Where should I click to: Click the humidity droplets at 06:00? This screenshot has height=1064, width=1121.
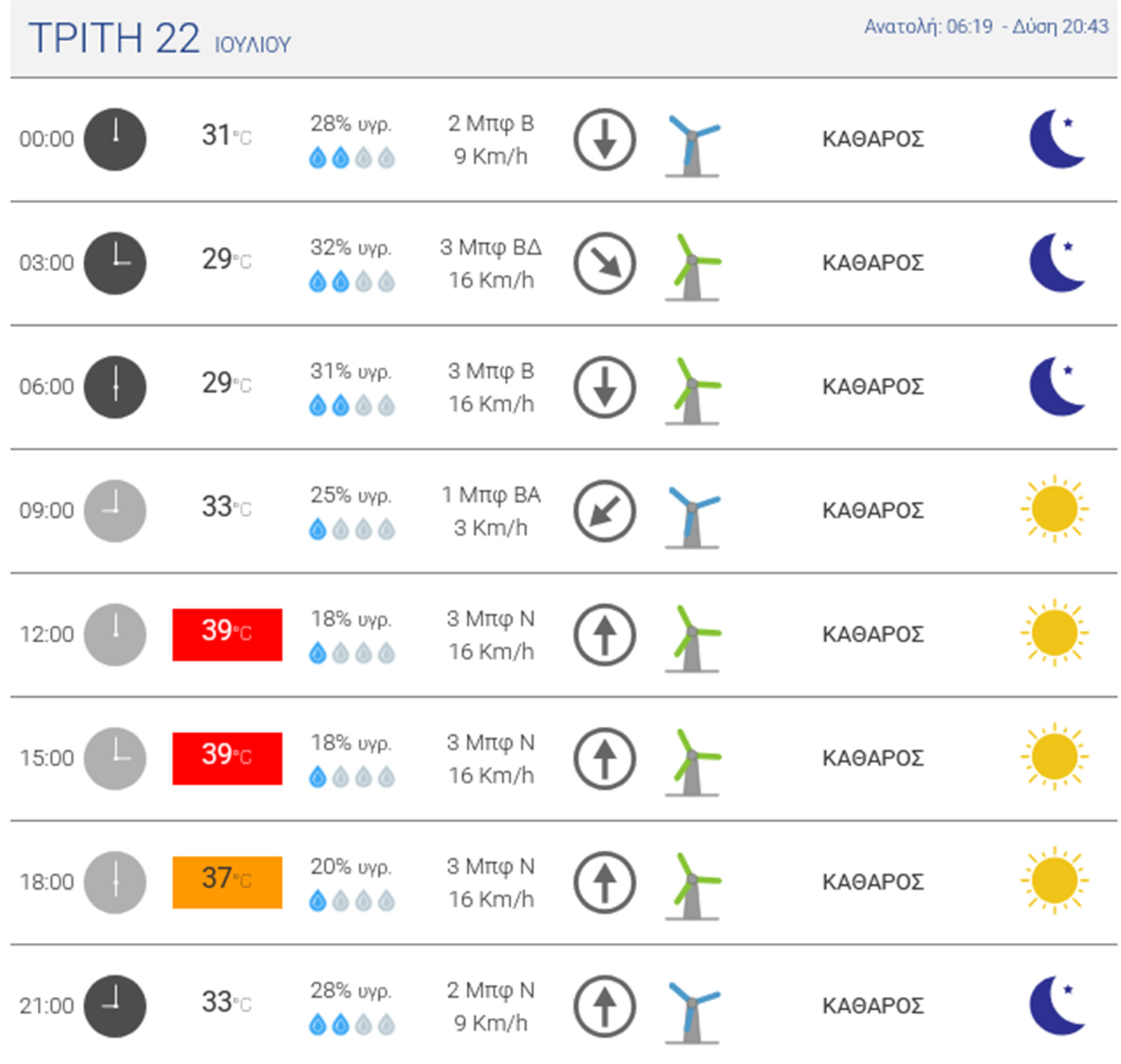[352, 405]
